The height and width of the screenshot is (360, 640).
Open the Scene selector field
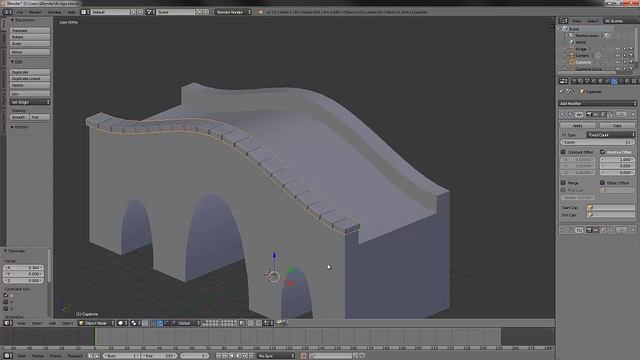point(176,12)
